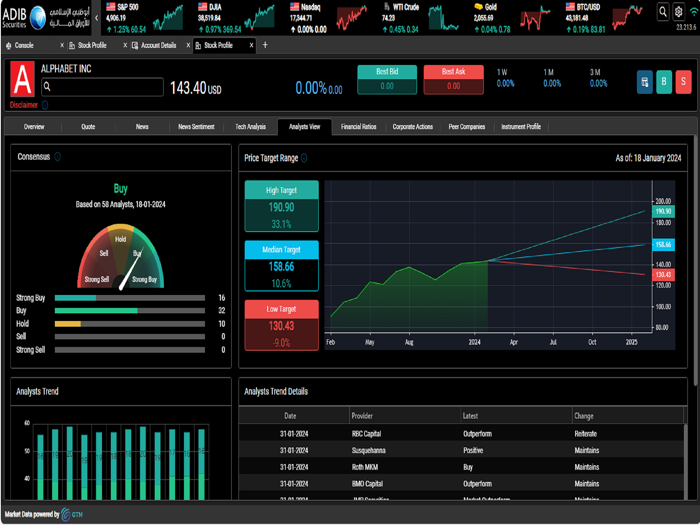Close the Console tab
The width and height of the screenshot is (700, 525).
(62, 45)
